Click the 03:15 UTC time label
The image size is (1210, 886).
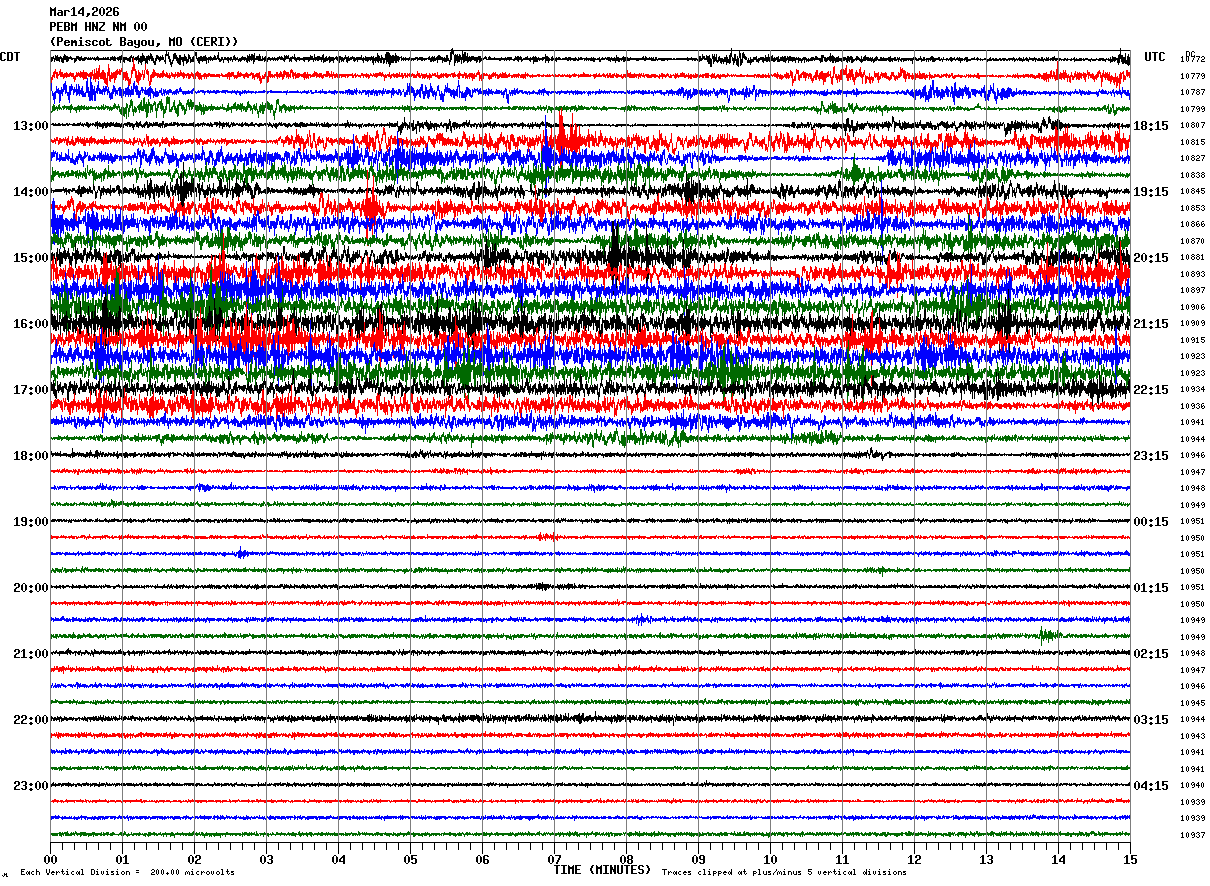pyautogui.click(x=1150, y=720)
